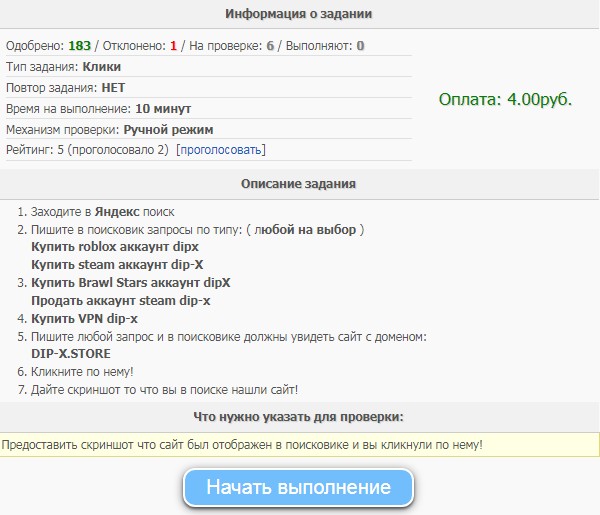600x515 pixels.
Task: Click the "Что нужно указать для проверки" heading
Action: point(300,416)
